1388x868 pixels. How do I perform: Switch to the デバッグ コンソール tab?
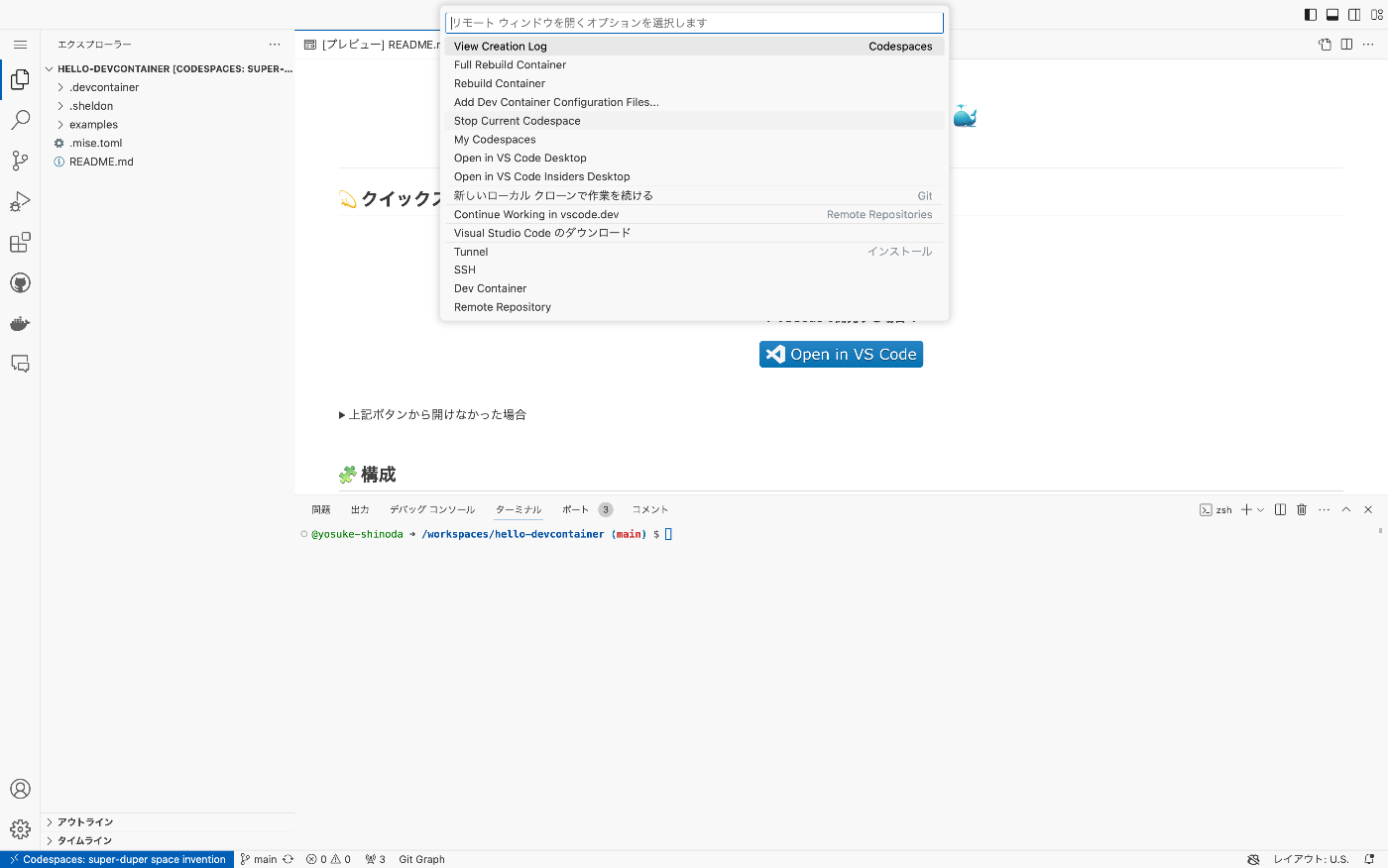(x=432, y=509)
